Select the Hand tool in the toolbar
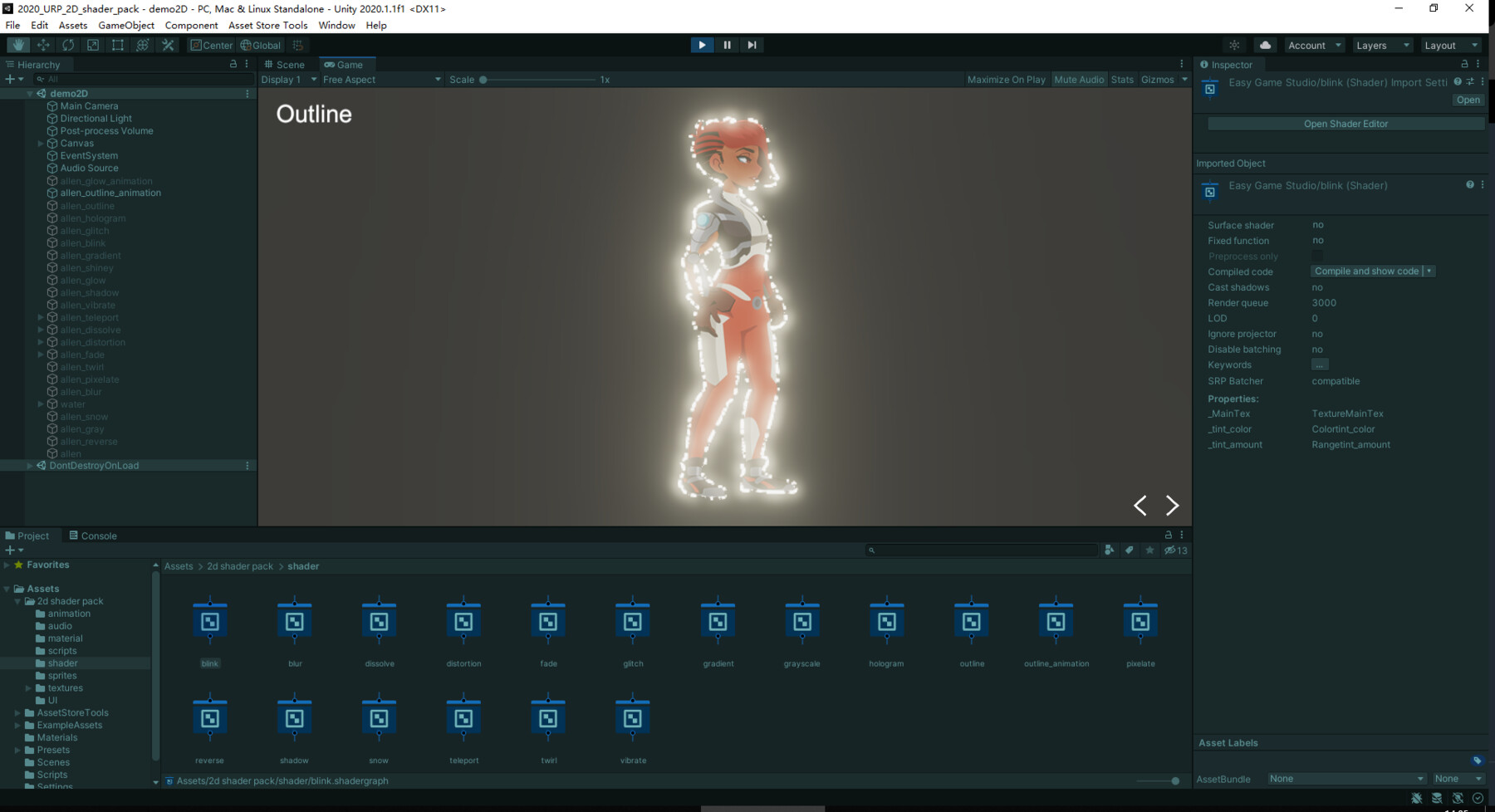The image size is (1495, 812). (18, 45)
